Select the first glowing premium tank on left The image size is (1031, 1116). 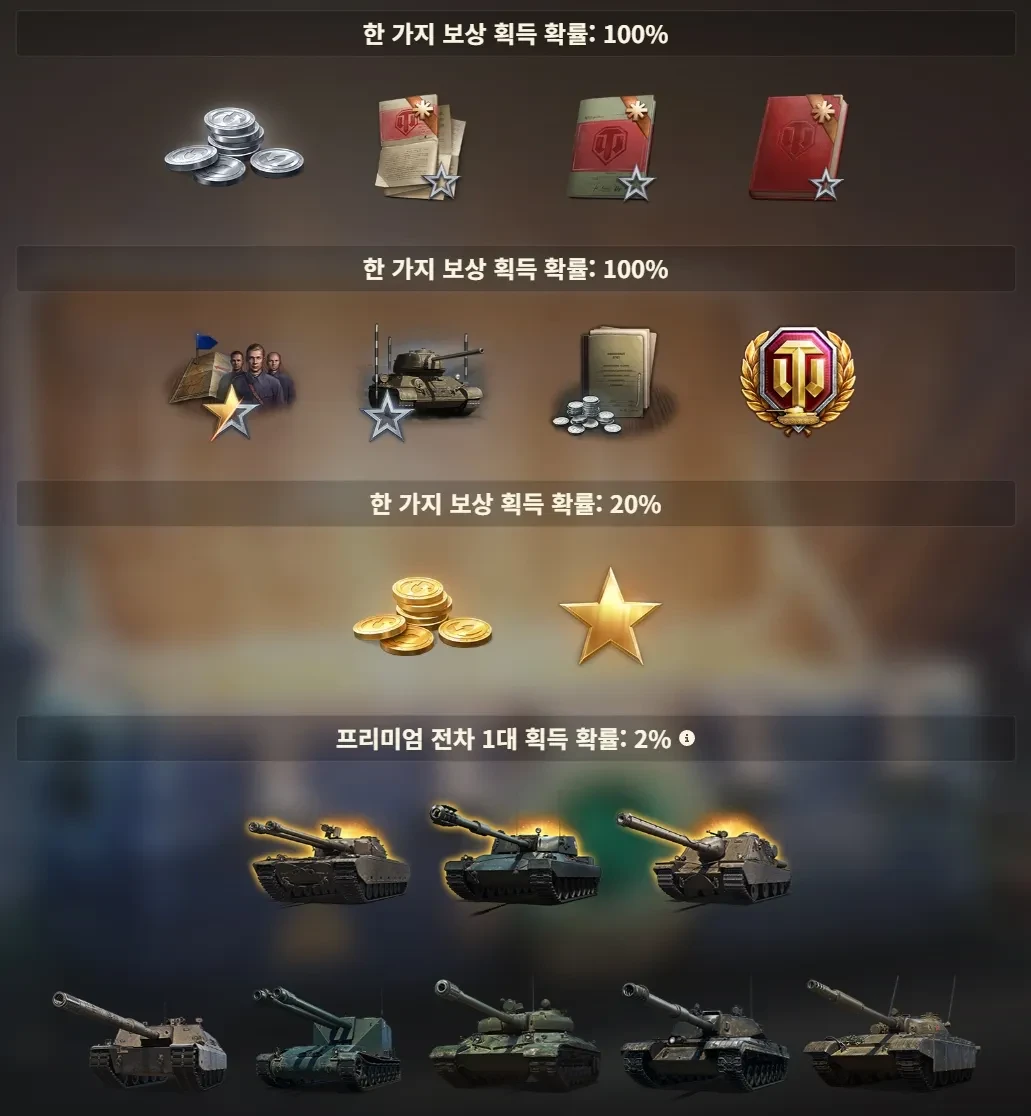328,861
